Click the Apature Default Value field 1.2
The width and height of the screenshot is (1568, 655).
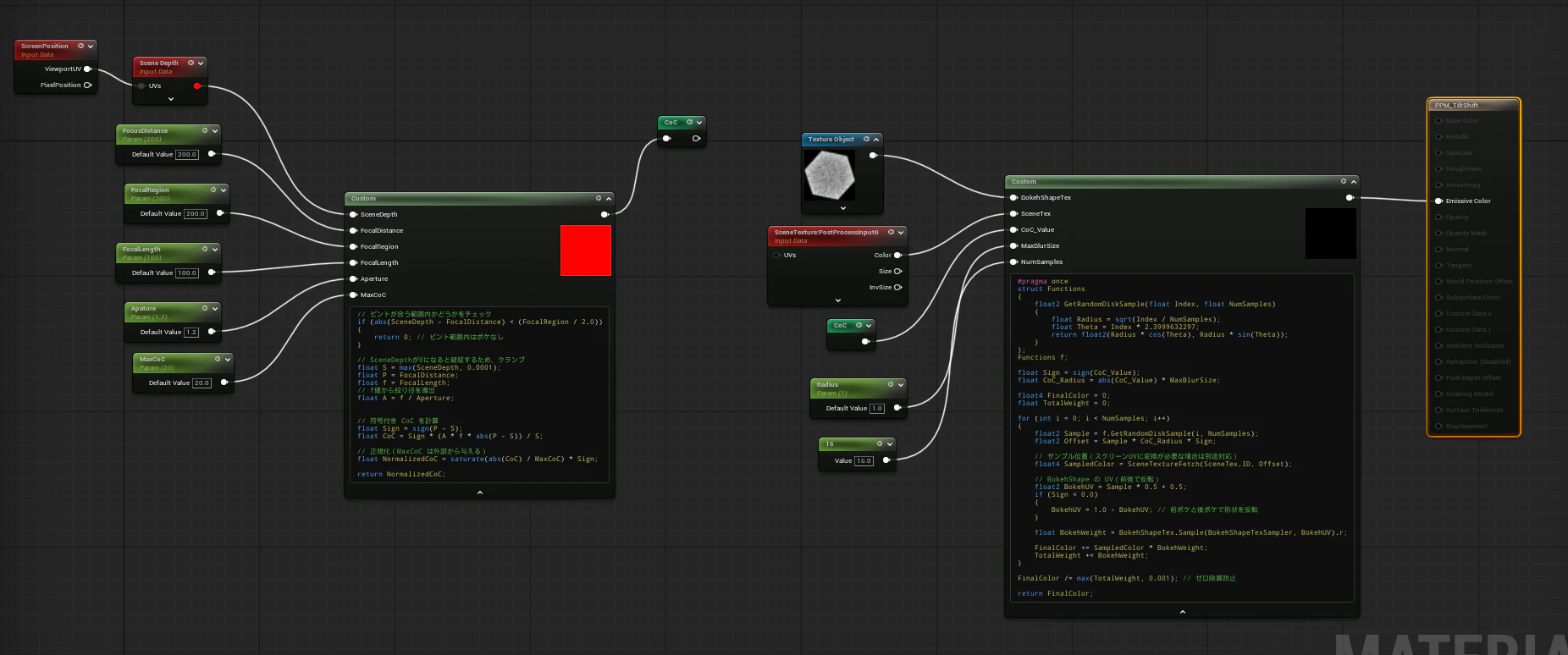pyautogui.click(x=191, y=332)
